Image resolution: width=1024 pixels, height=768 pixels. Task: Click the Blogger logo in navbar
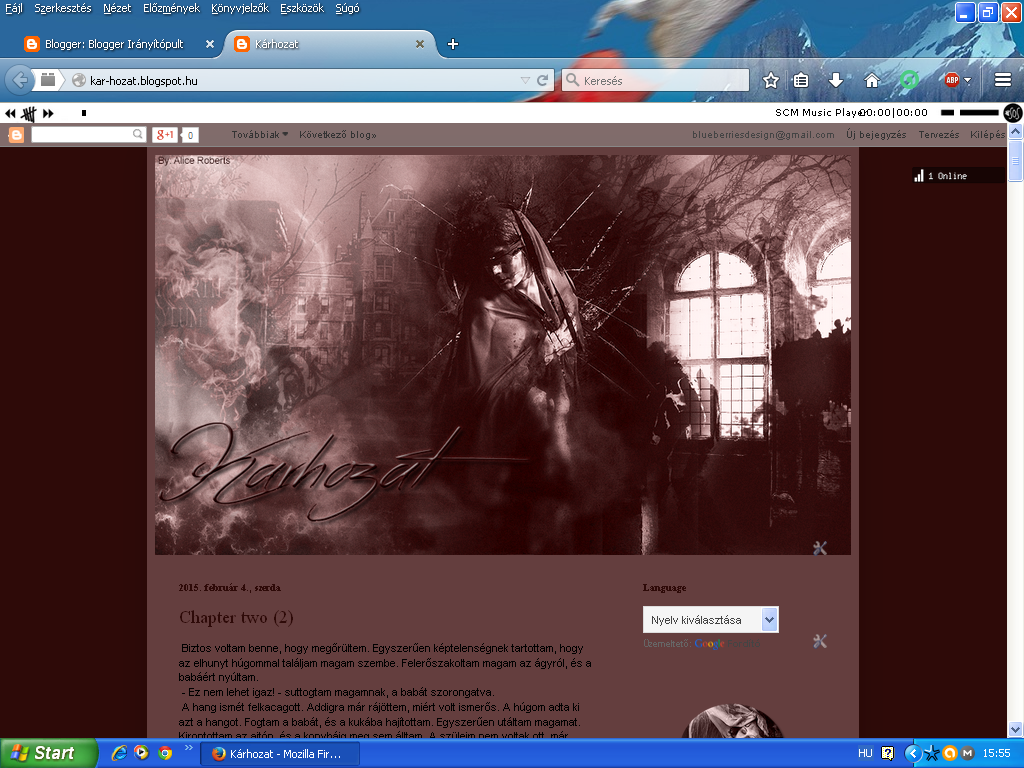pyautogui.click(x=16, y=135)
